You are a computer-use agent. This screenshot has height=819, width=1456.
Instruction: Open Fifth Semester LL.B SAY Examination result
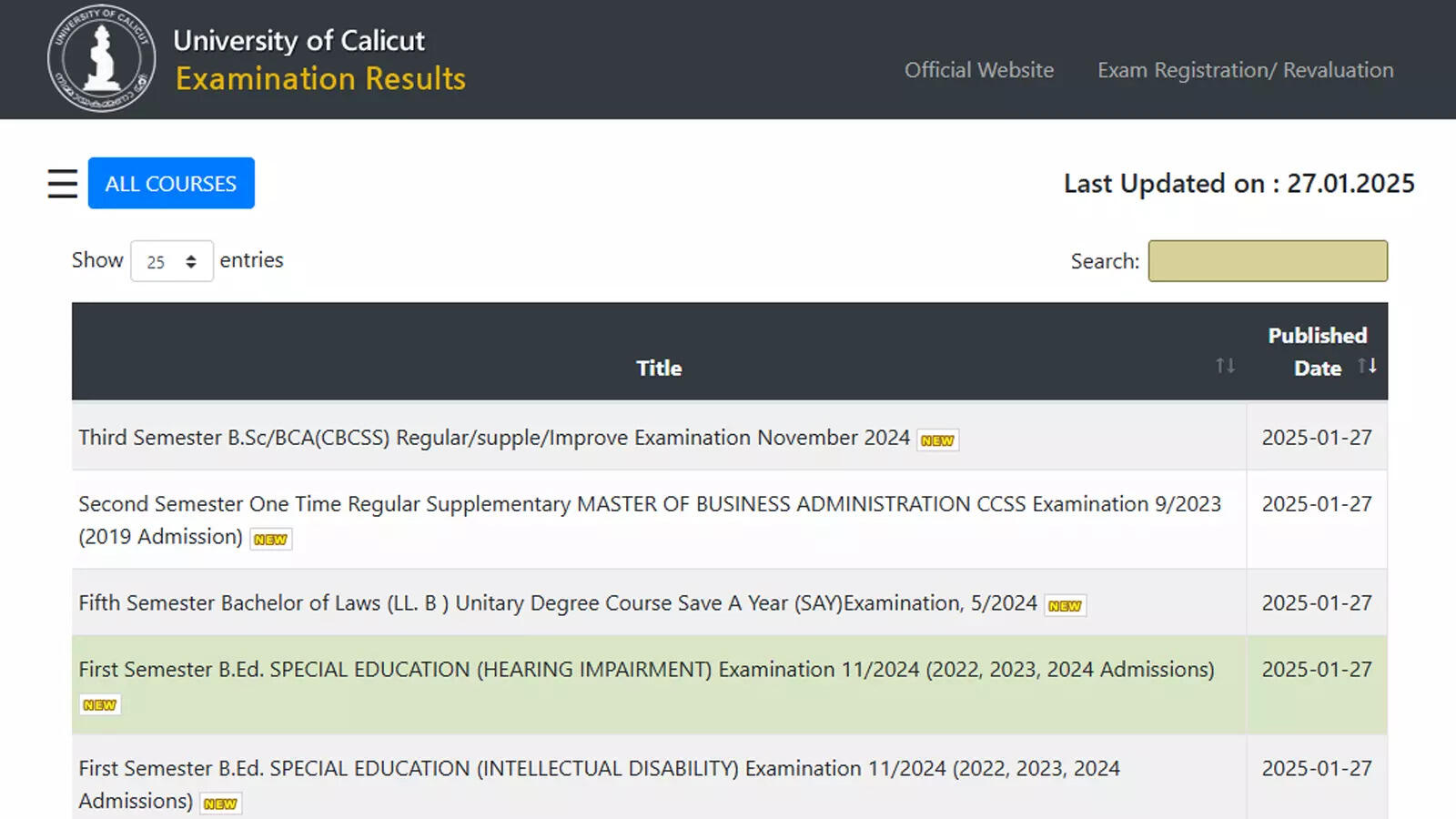tap(556, 603)
